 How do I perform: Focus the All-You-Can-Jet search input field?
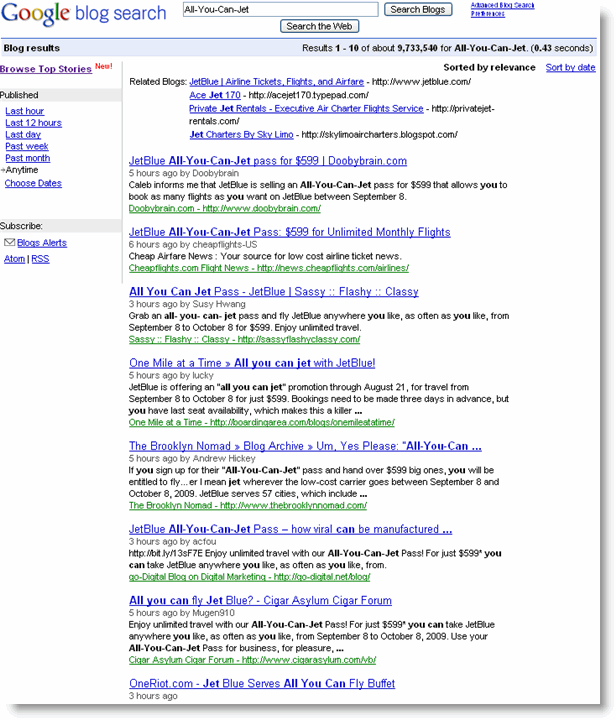[x=280, y=9]
